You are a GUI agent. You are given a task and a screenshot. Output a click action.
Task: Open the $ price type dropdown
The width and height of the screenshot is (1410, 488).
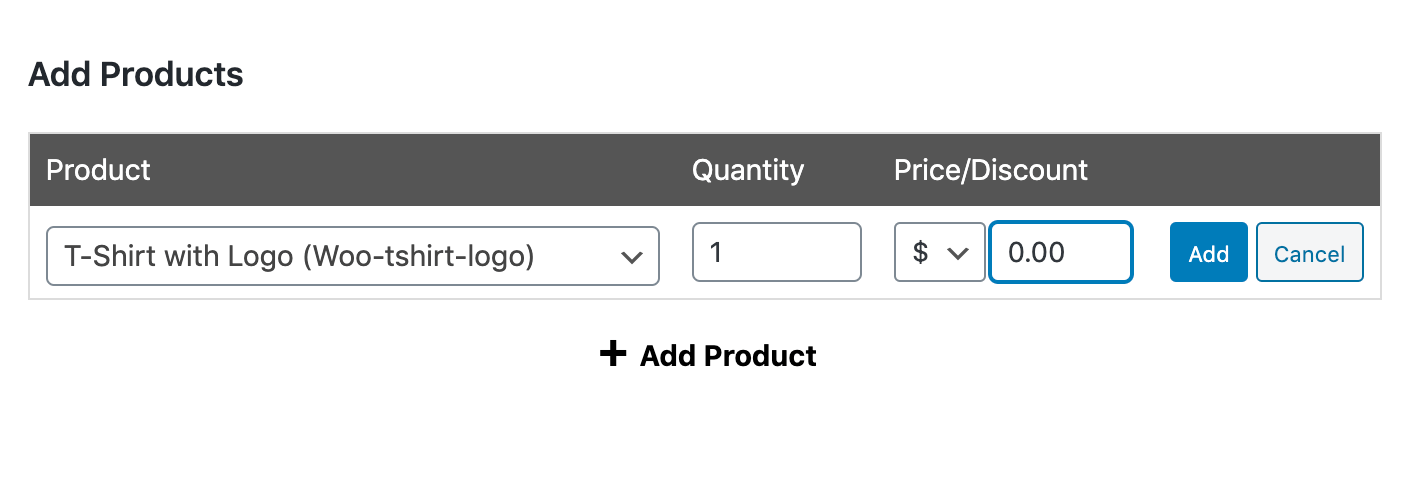939,252
